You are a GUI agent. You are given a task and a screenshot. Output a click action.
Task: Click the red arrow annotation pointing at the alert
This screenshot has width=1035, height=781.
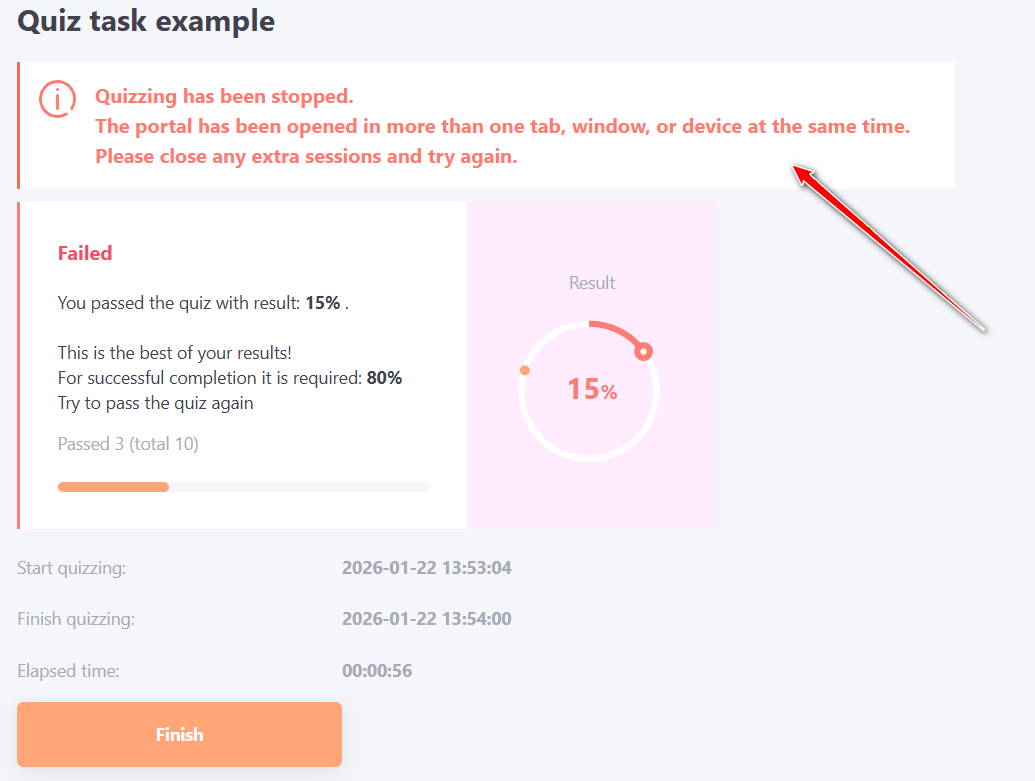889,246
